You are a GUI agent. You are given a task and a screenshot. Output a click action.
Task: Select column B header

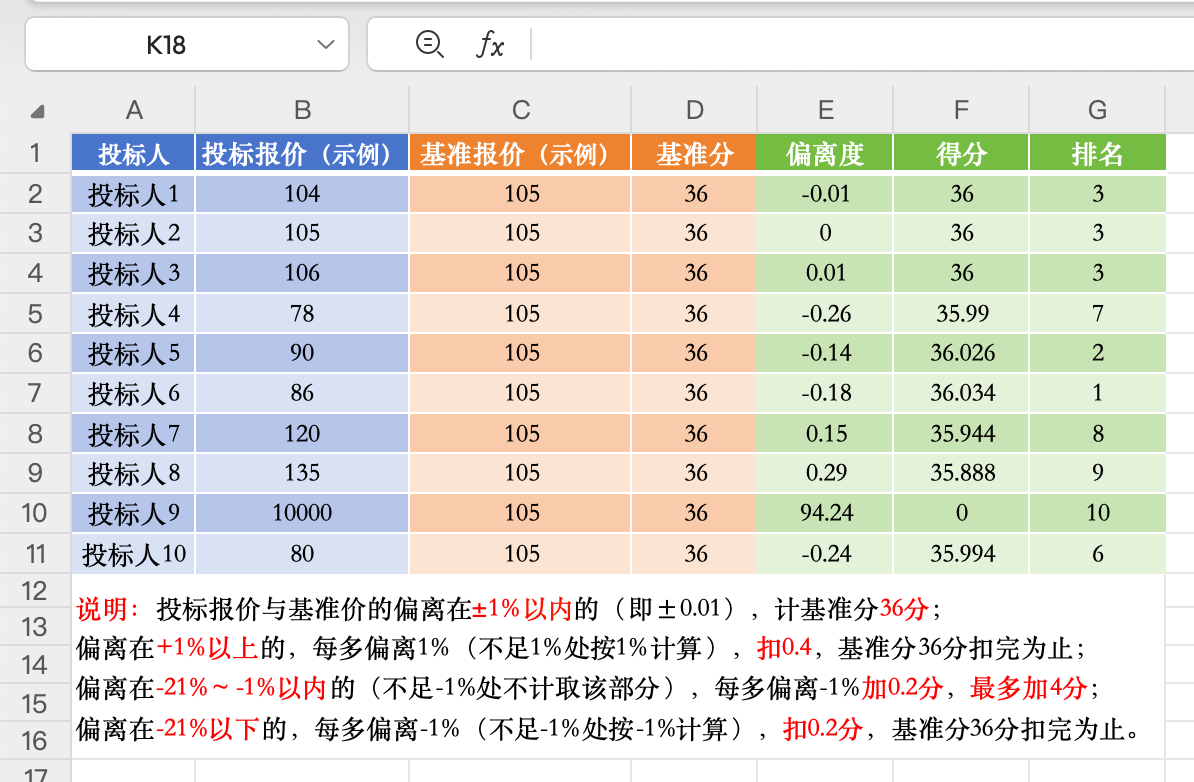pyautogui.click(x=302, y=110)
